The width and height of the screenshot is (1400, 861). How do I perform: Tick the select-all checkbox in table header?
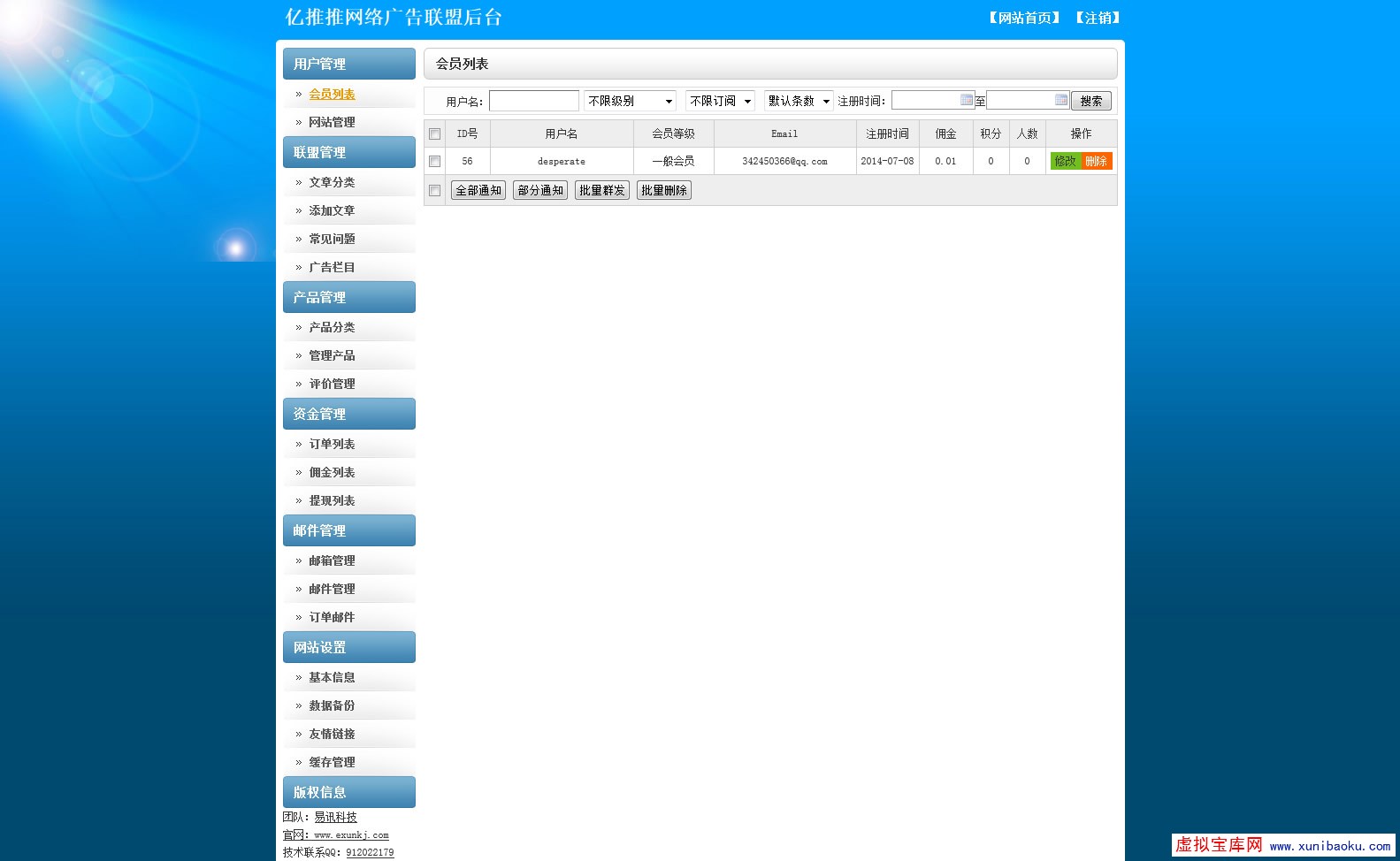point(434,134)
